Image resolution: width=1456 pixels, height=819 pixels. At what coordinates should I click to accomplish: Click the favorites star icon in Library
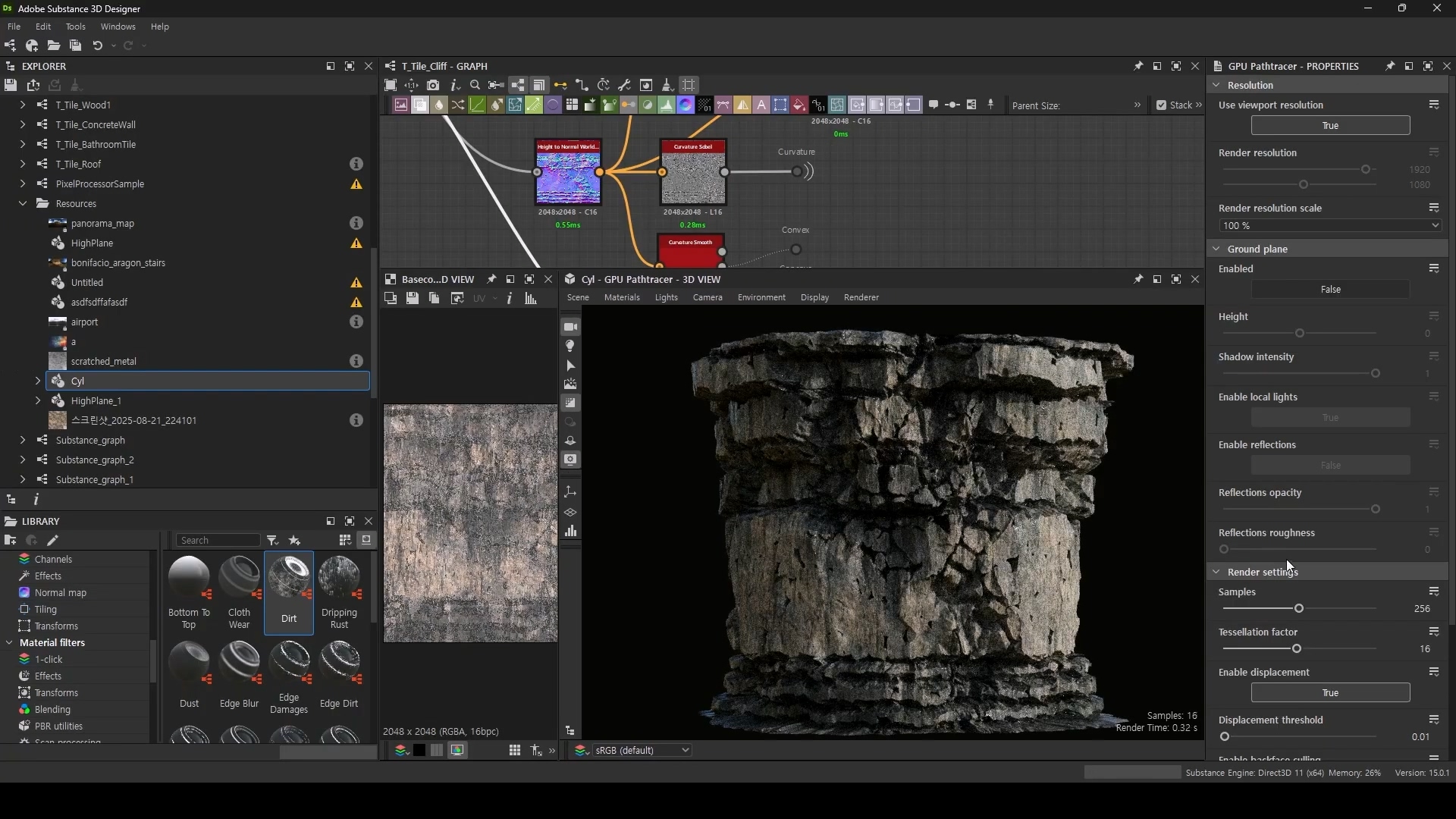coord(295,541)
